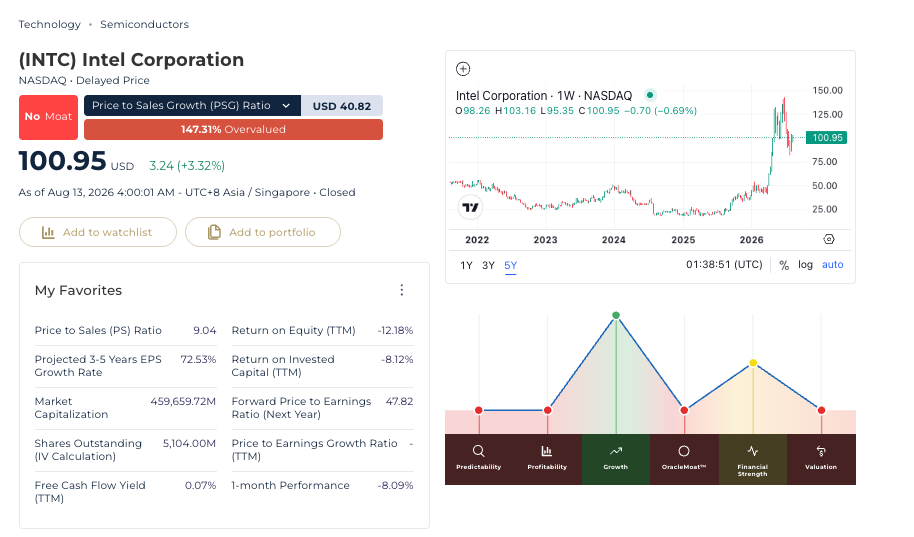Image resolution: width=914 pixels, height=537 pixels.
Task: Select the Valuation icon
Action: pyautogui.click(x=821, y=451)
